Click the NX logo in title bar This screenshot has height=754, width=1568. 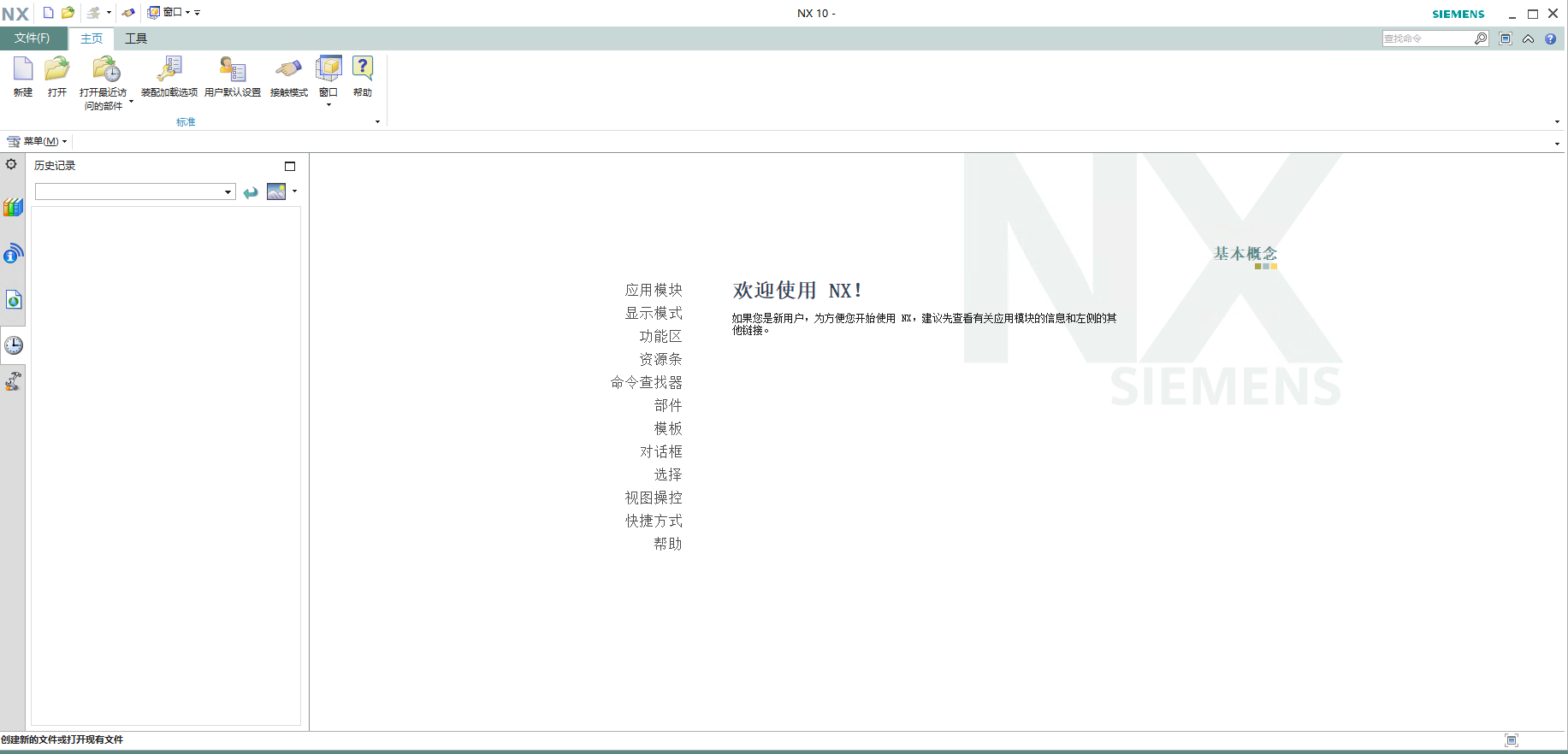(x=15, y=14)
